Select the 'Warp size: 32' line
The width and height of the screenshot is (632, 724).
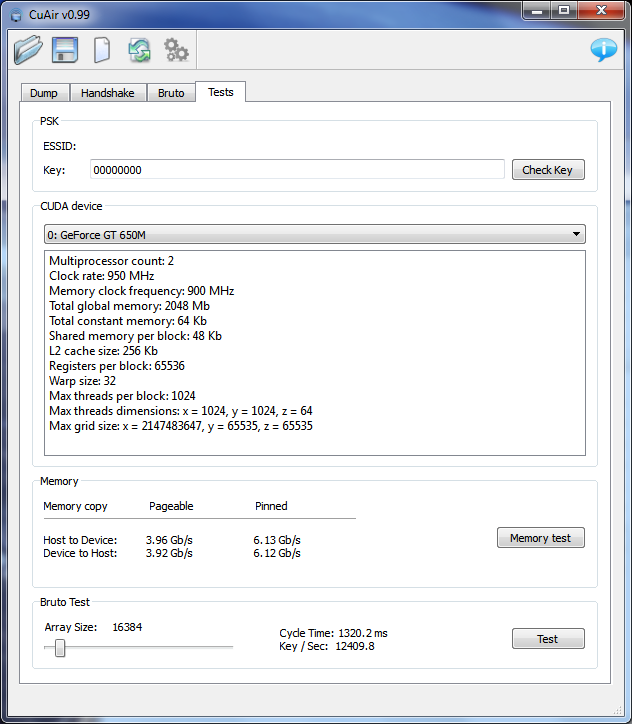point(82,381)
